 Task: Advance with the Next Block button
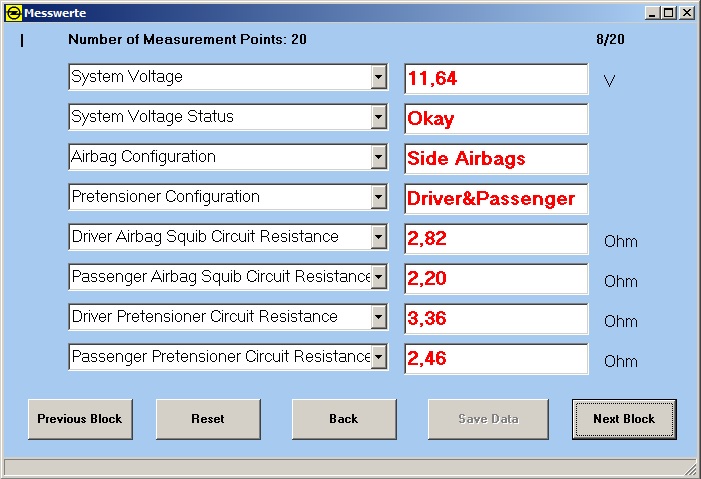click(x=624, y=419)
